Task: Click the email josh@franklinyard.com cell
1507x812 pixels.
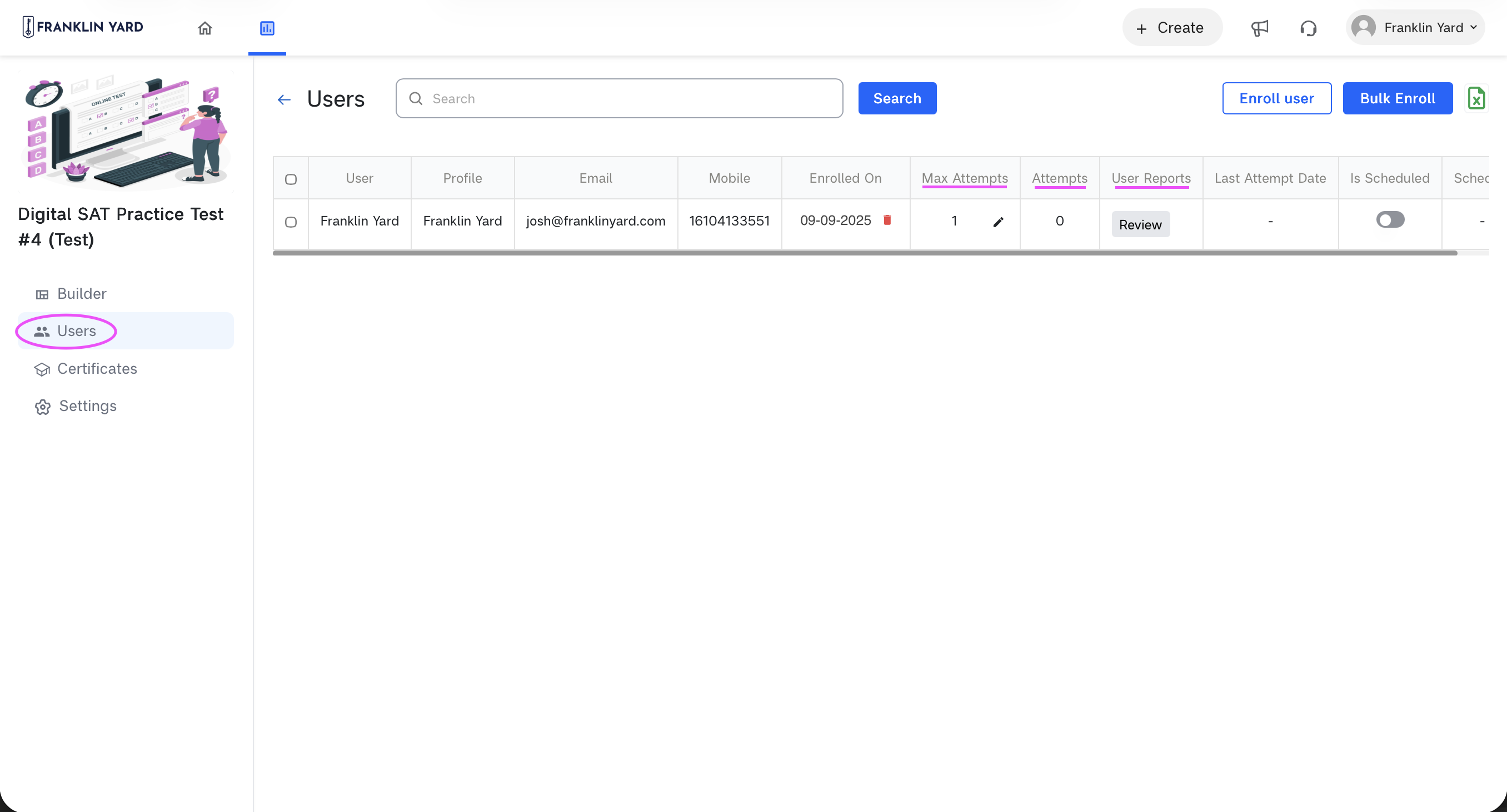Action: (x=596, y=221)
